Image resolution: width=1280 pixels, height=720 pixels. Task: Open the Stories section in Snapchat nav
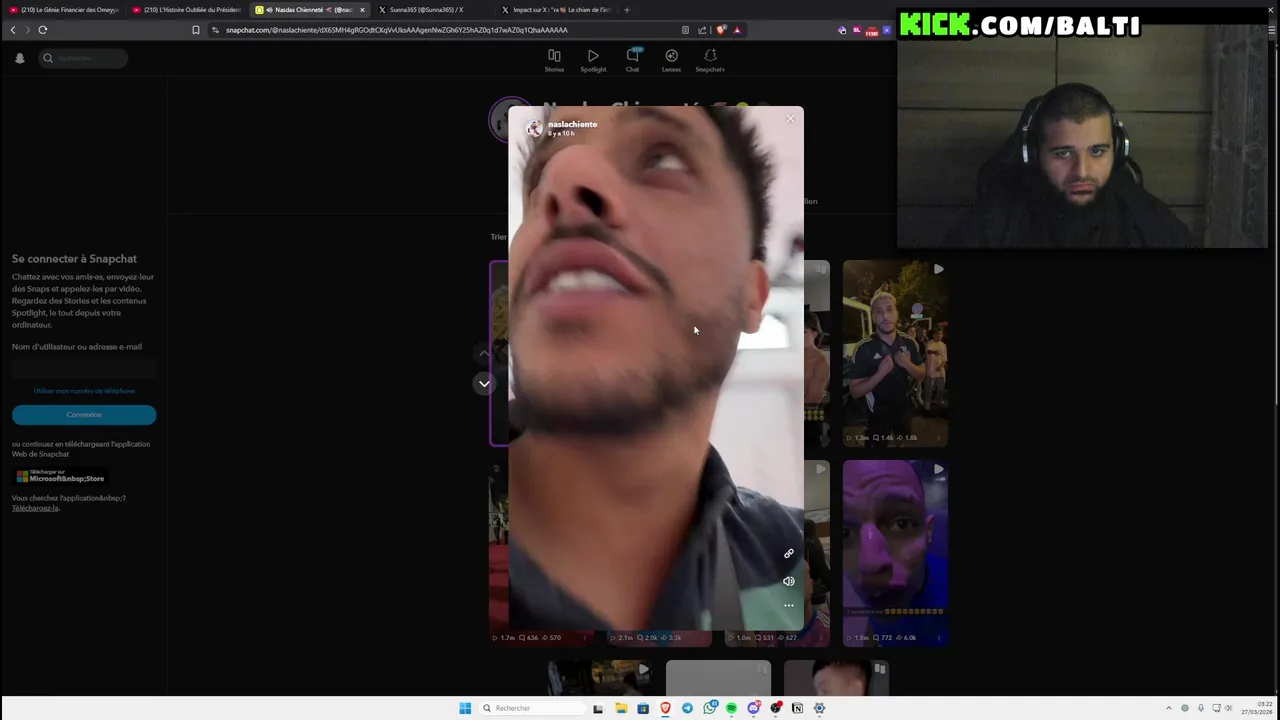point(554,60)
